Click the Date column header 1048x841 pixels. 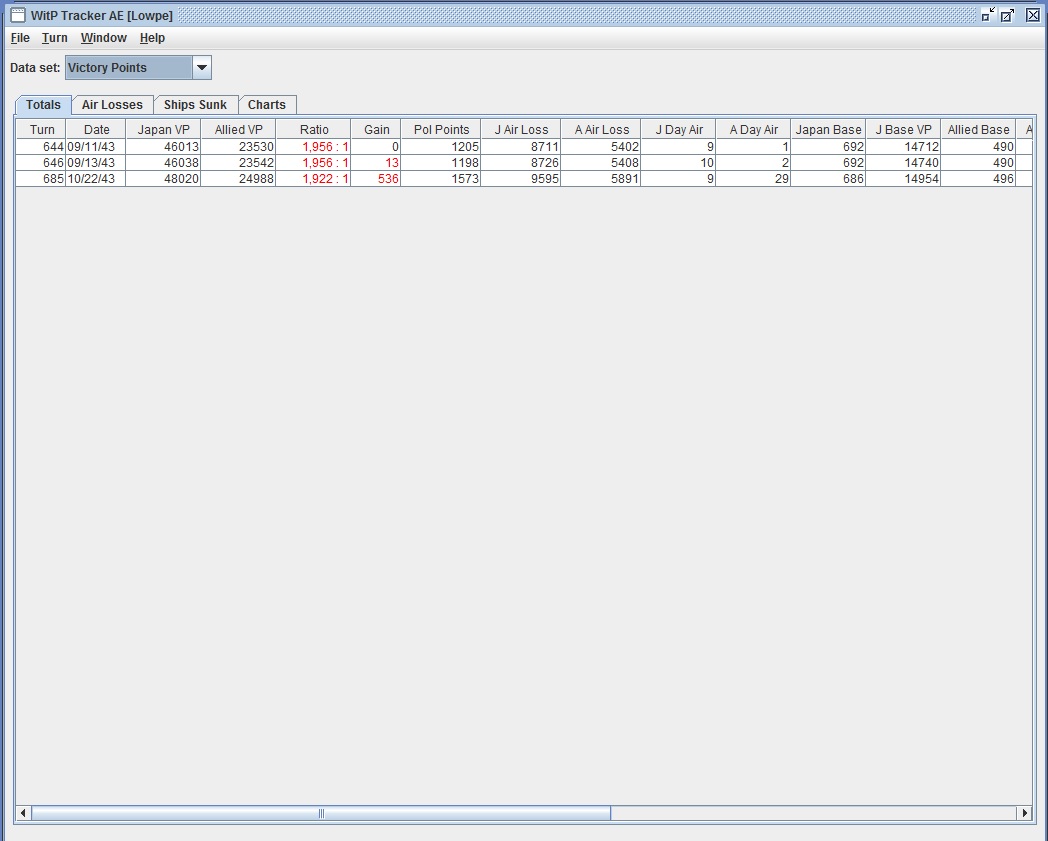96,130
